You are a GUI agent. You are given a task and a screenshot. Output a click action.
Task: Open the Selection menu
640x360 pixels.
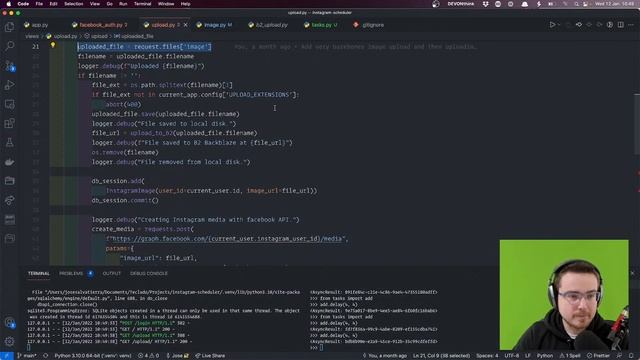pyautogui.click(x=74, y=4)
